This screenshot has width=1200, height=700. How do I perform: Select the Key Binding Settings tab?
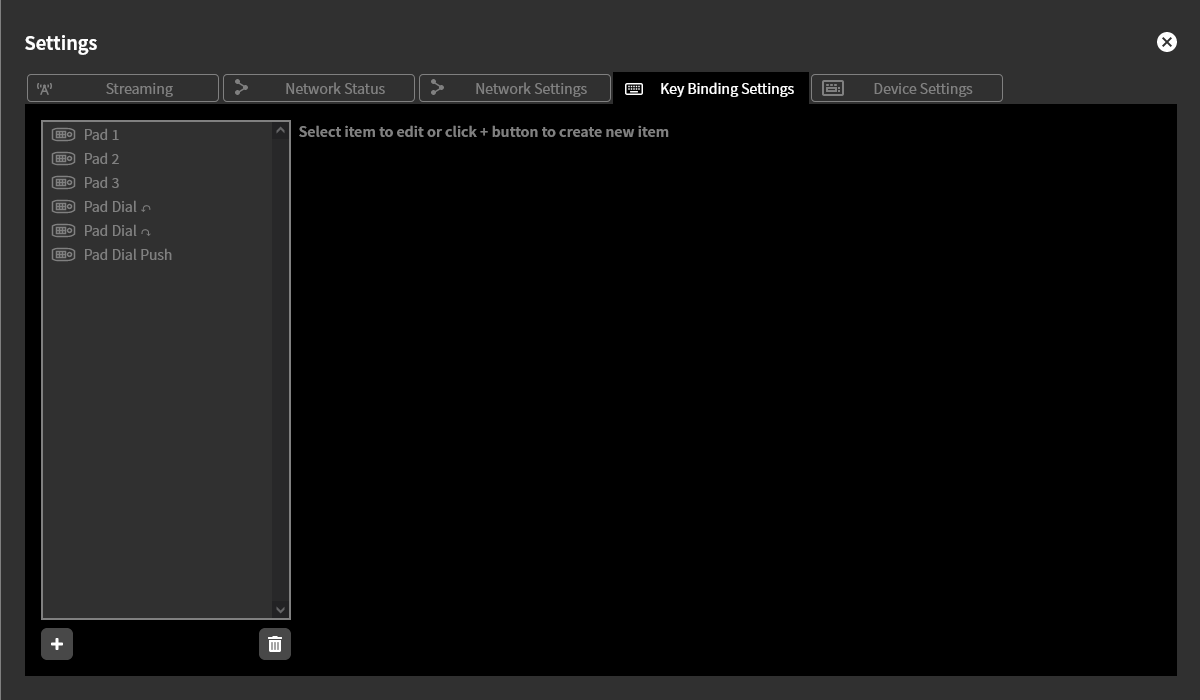click(x=710, y=88)
